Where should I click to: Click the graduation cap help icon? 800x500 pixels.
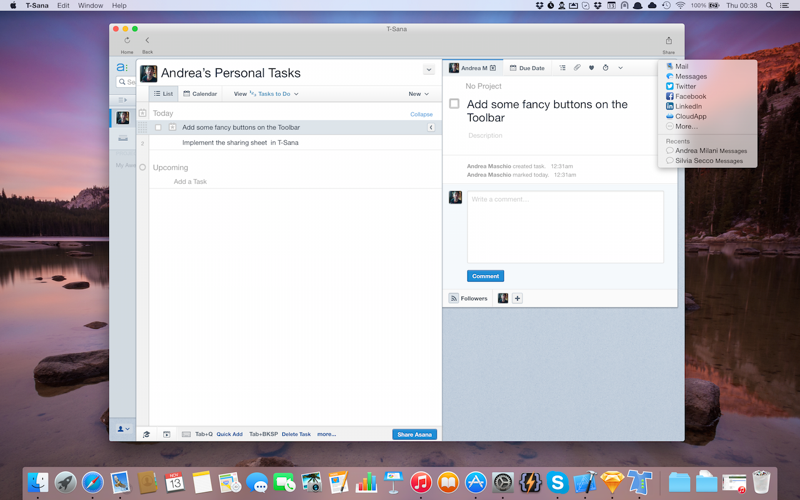146,434
